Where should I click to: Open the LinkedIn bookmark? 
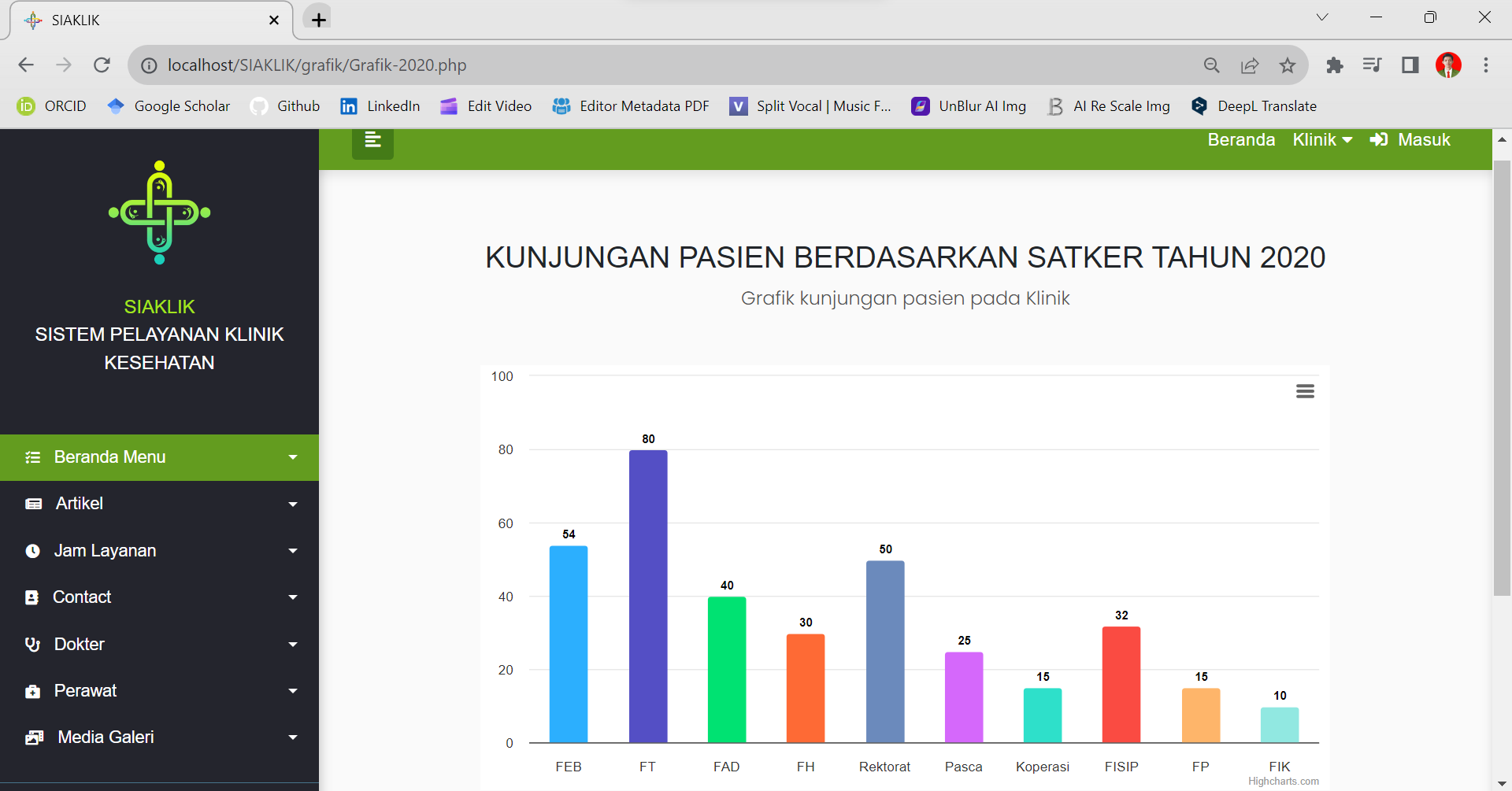pyautogui.click(x=380, y=106)
